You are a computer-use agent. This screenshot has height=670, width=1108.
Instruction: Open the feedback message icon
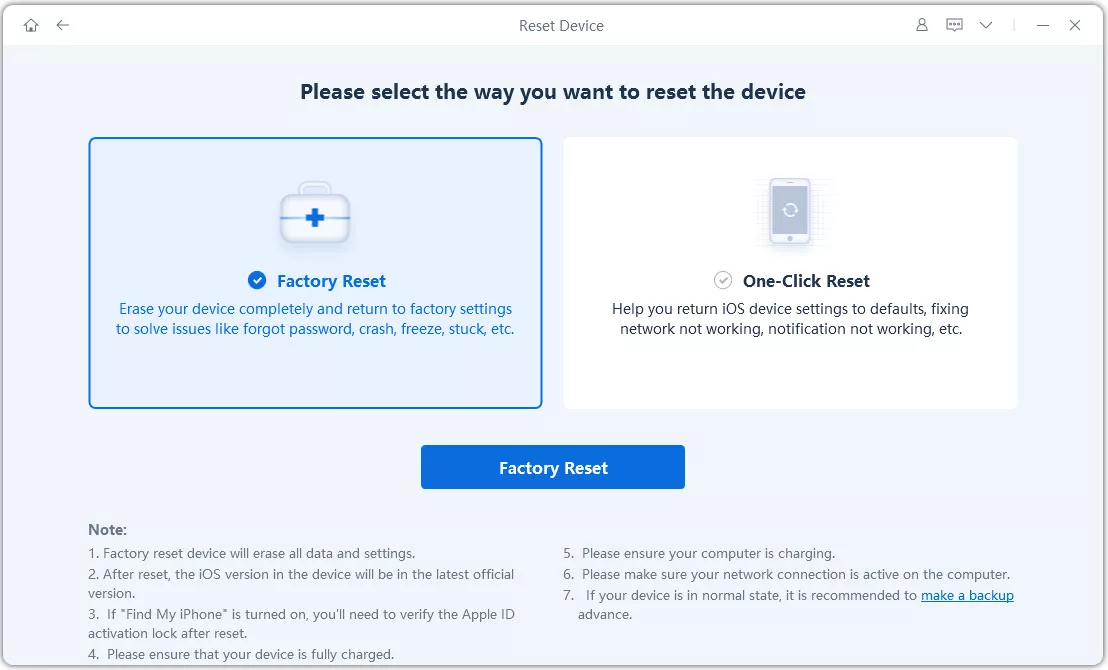[953, 25]
